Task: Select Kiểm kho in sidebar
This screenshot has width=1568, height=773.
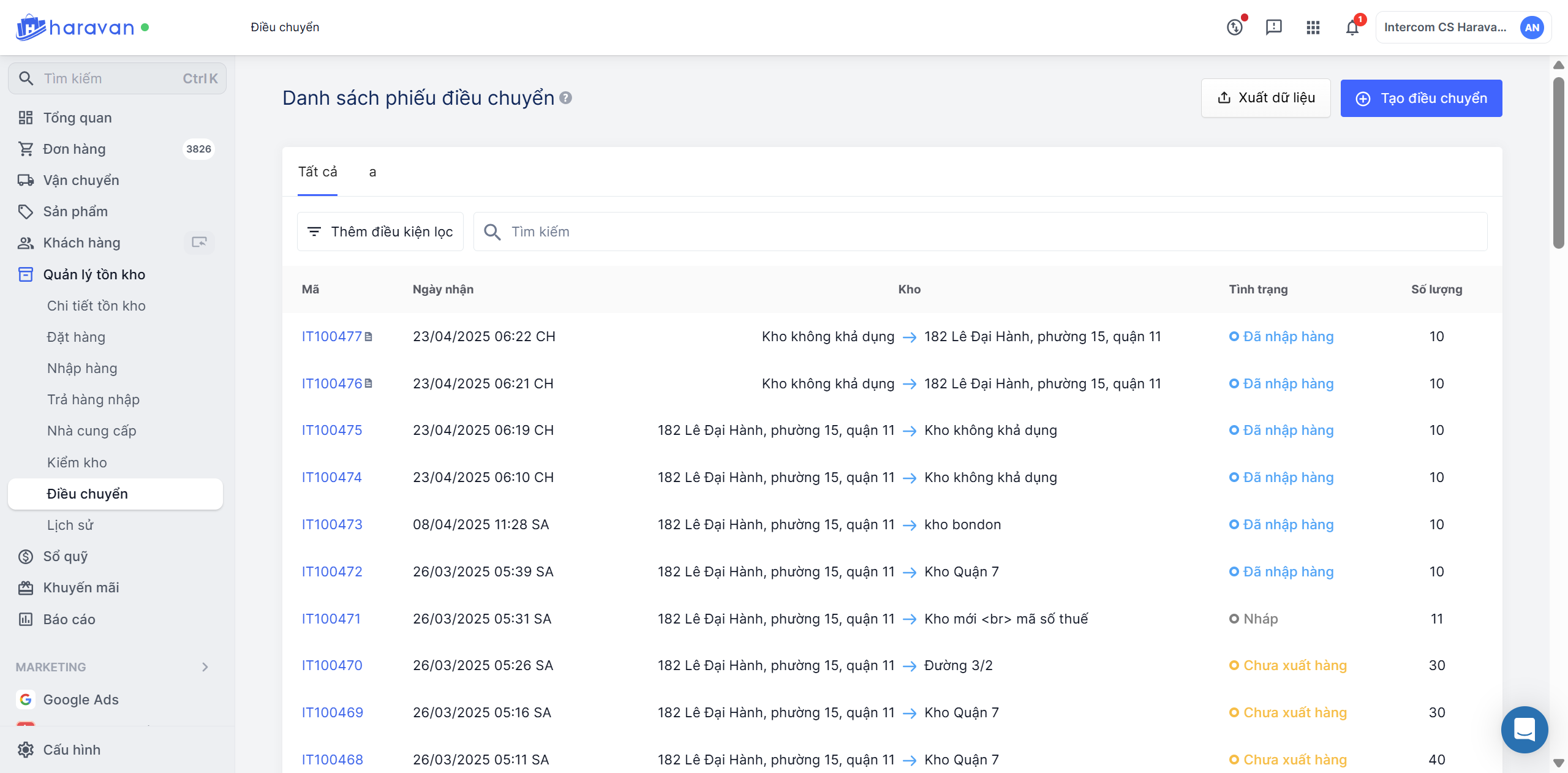Action: point(77,462)
